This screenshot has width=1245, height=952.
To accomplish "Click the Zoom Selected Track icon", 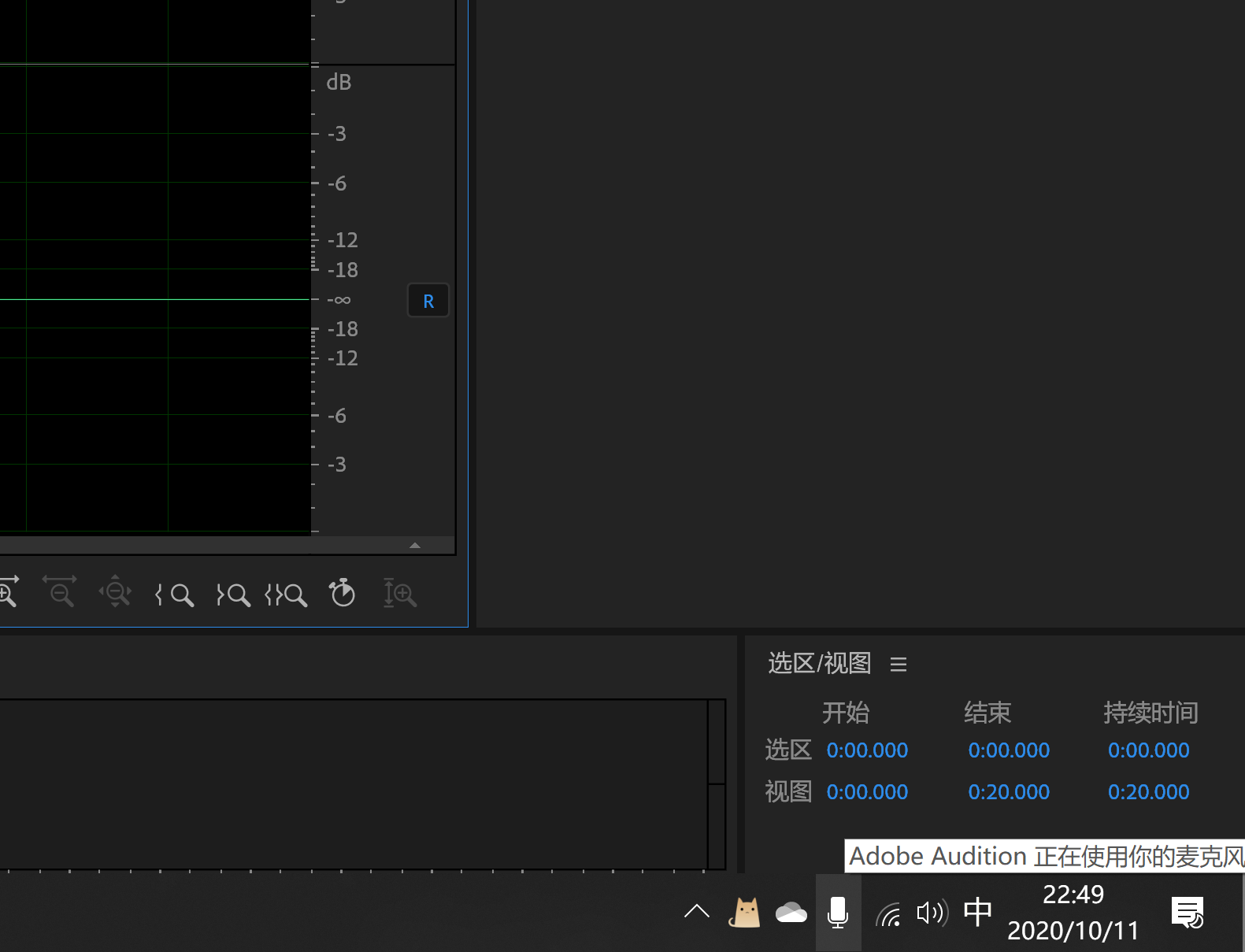I will coord(400,593).
